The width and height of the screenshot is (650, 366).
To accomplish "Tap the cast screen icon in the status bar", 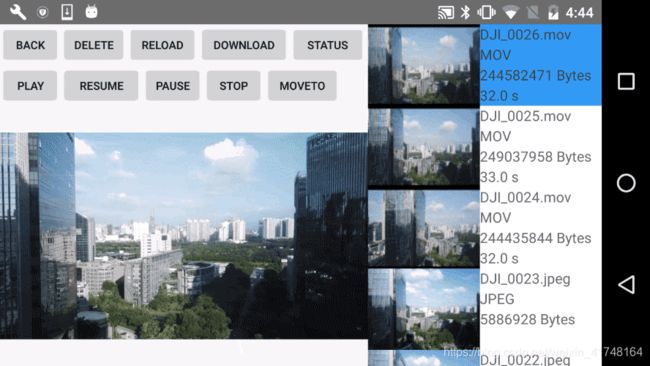I will coord(446,12).
